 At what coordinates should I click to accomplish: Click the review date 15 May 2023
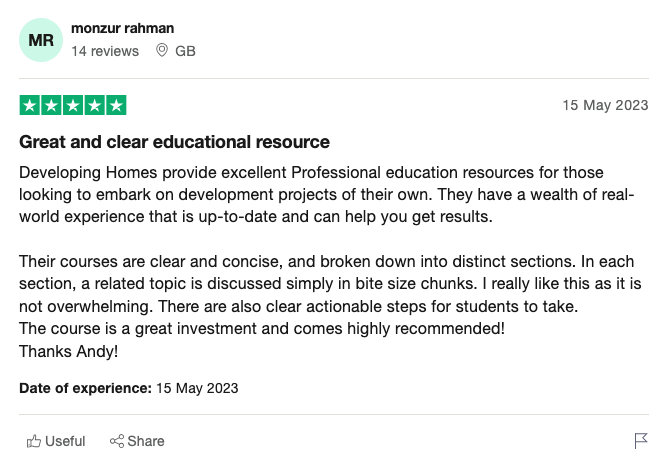click(605, 105)
